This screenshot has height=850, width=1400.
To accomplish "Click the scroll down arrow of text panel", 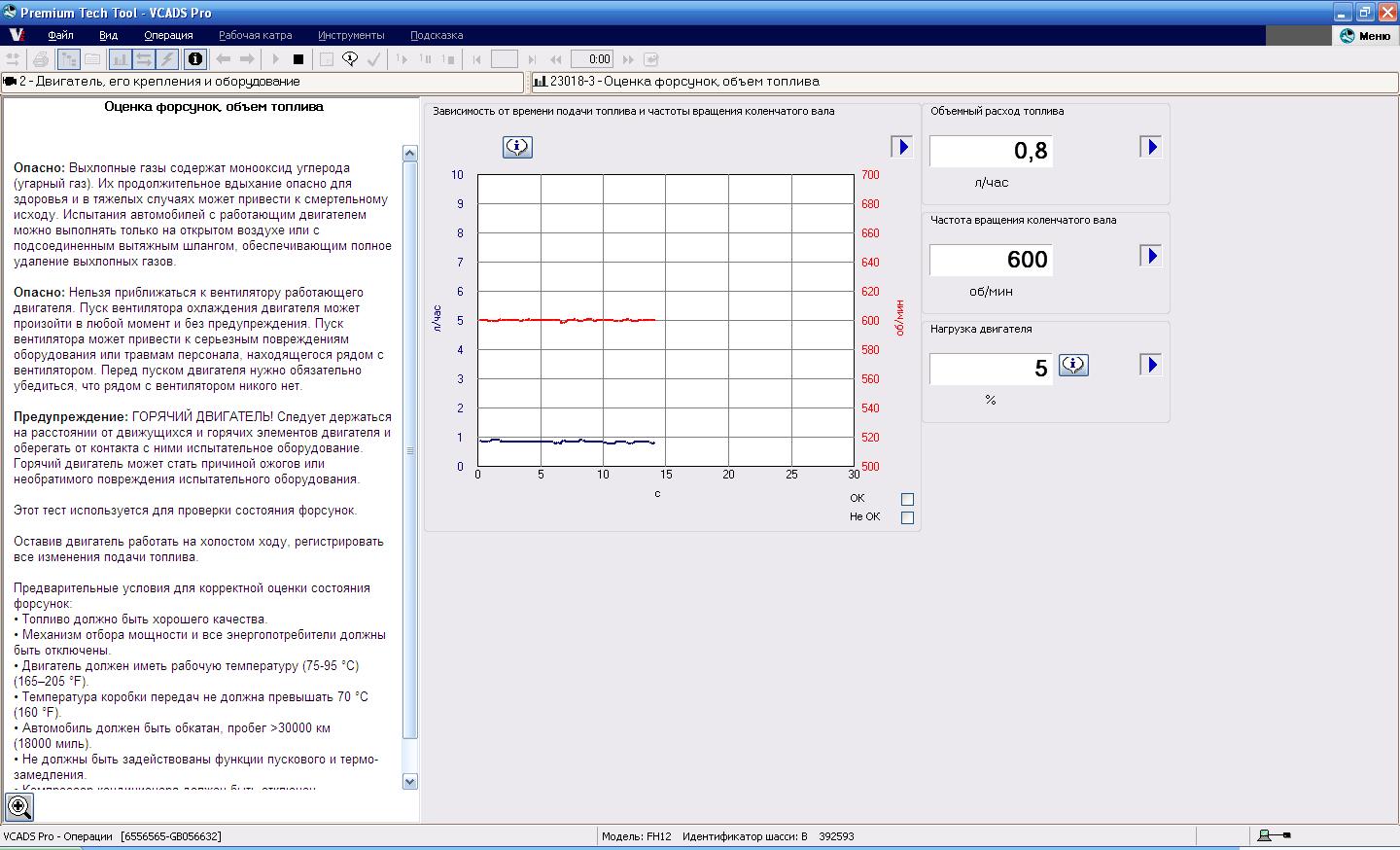I will coord(409,781).
